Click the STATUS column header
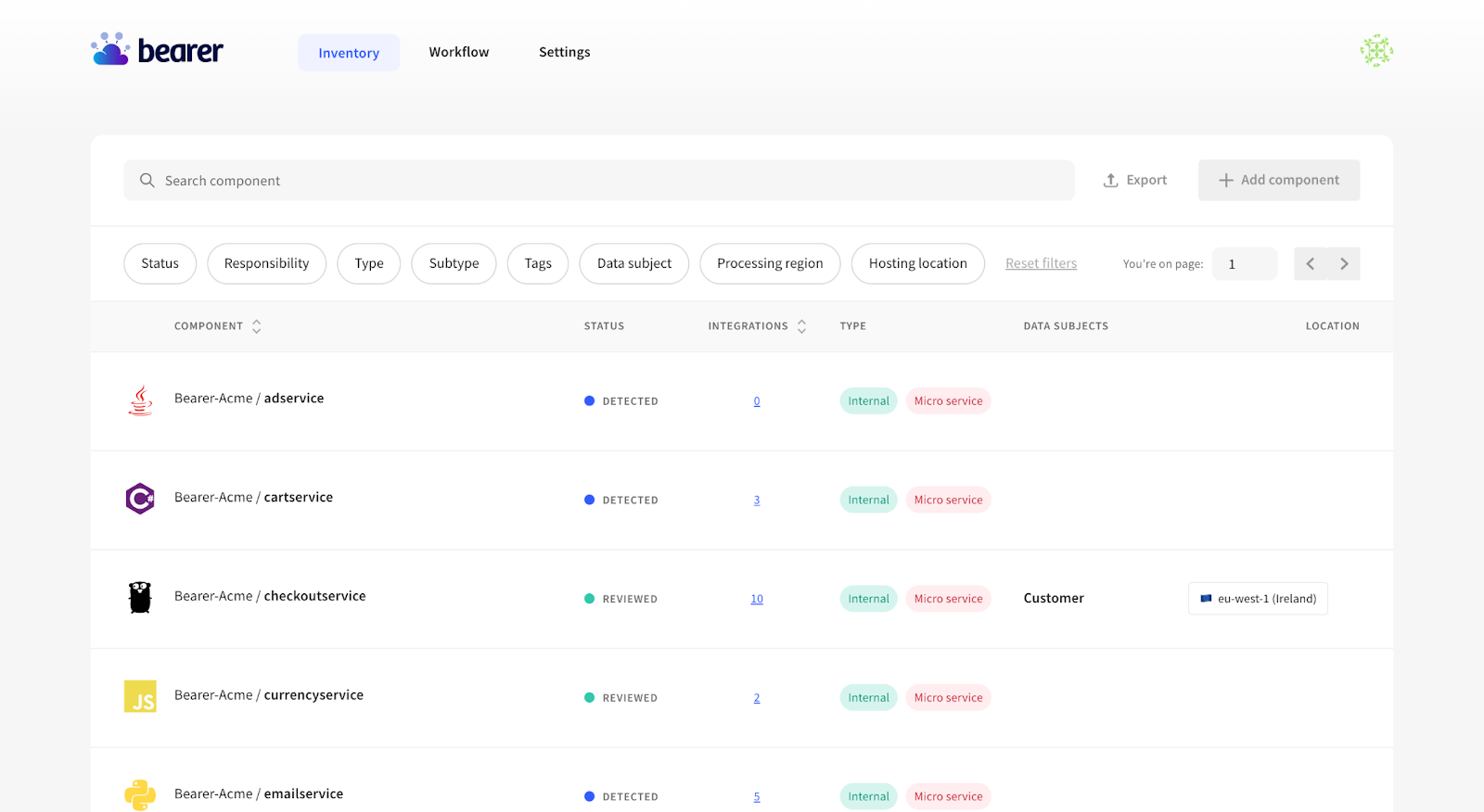 (604, 326)
